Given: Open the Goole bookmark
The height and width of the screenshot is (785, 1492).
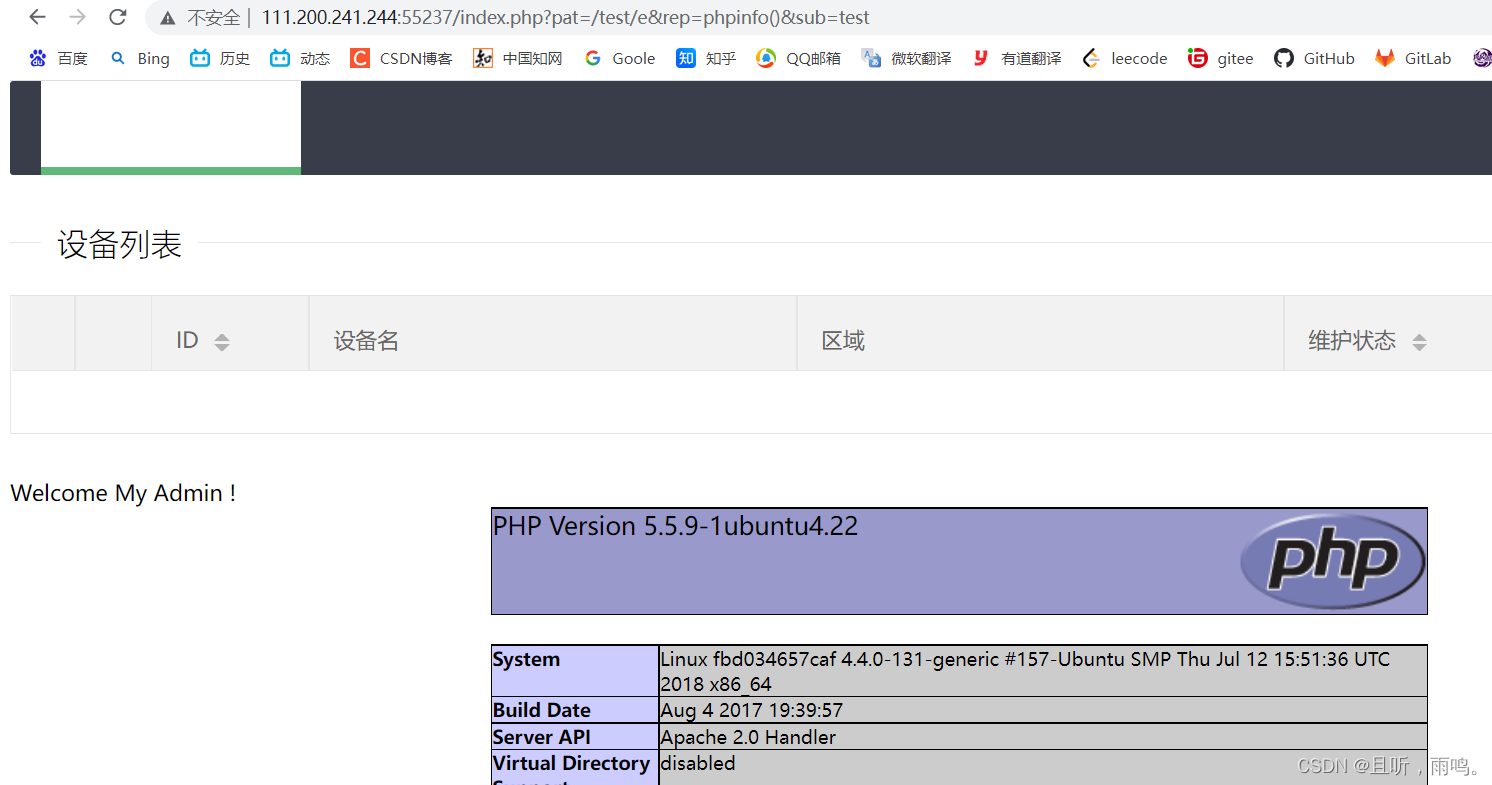Looking at the screenshot, I should 620,58.
